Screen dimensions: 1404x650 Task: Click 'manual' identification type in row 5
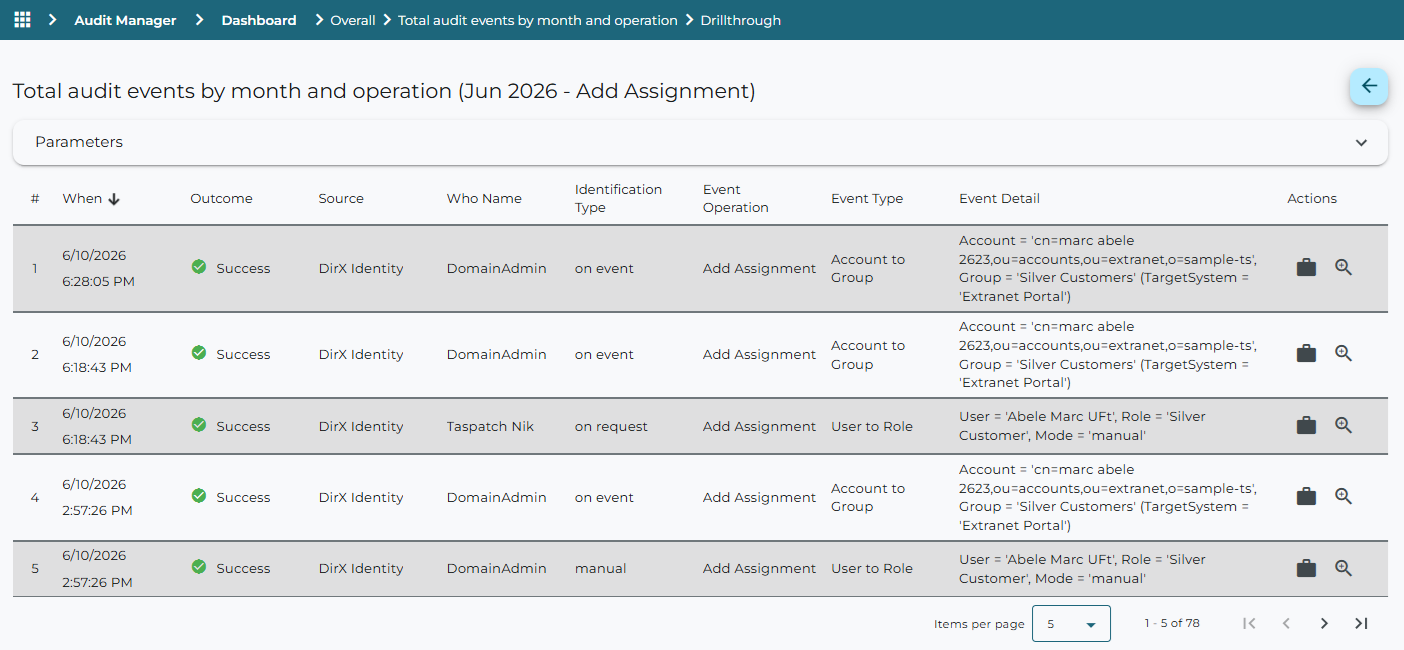[600, 568]
